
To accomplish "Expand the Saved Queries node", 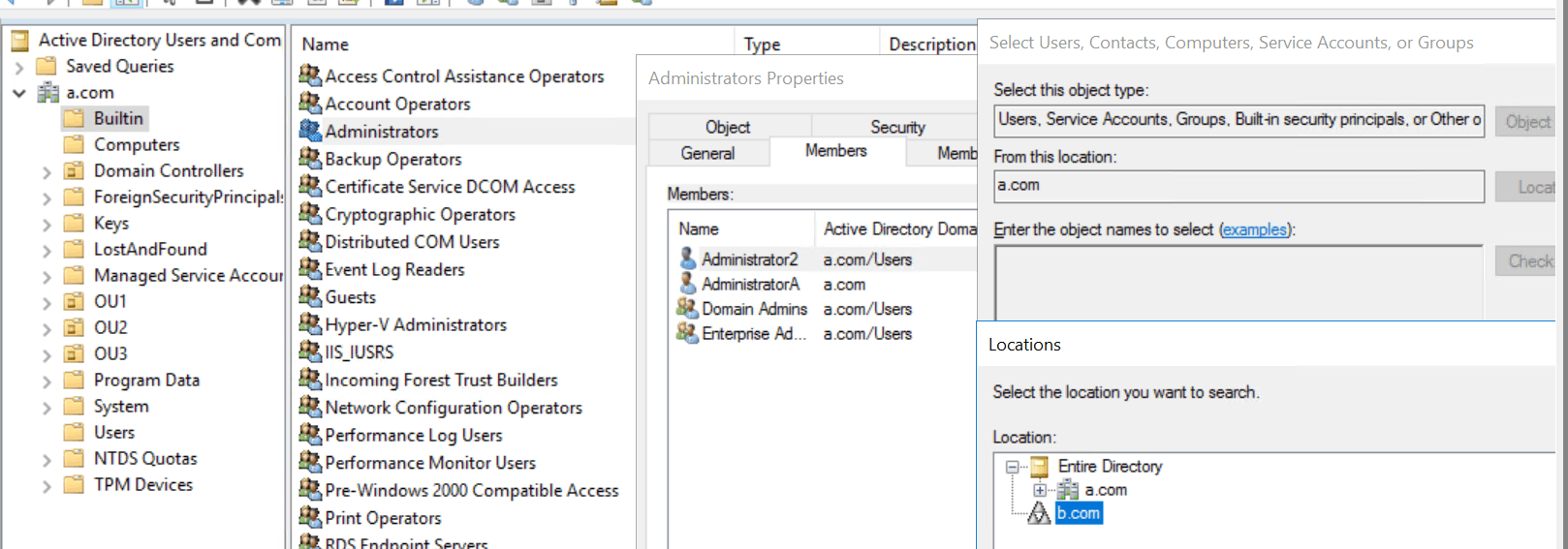I will click(x=19, y=67).
